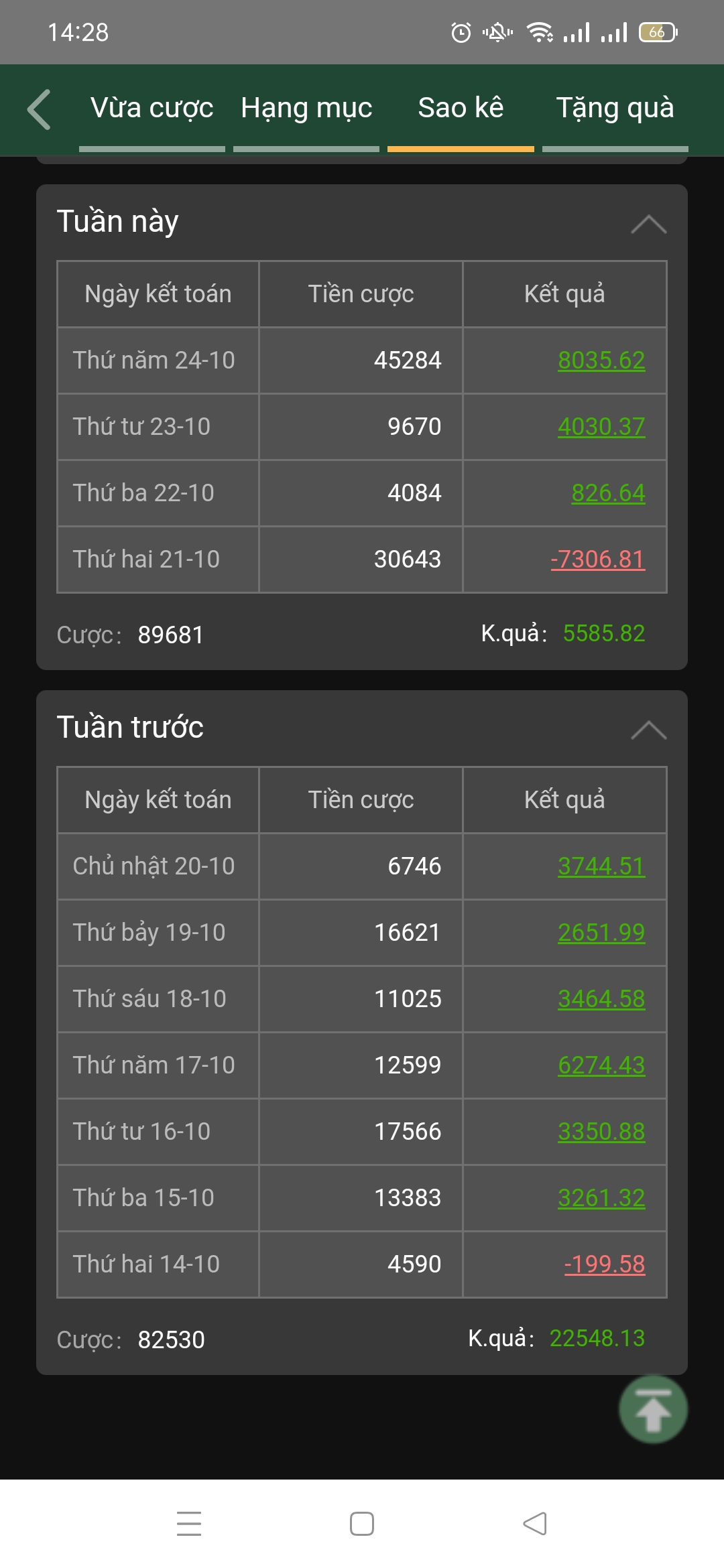This screenshot has width=724, height=1568.
Task: Tap the battery indicator icon
Action: coord(658,32)
